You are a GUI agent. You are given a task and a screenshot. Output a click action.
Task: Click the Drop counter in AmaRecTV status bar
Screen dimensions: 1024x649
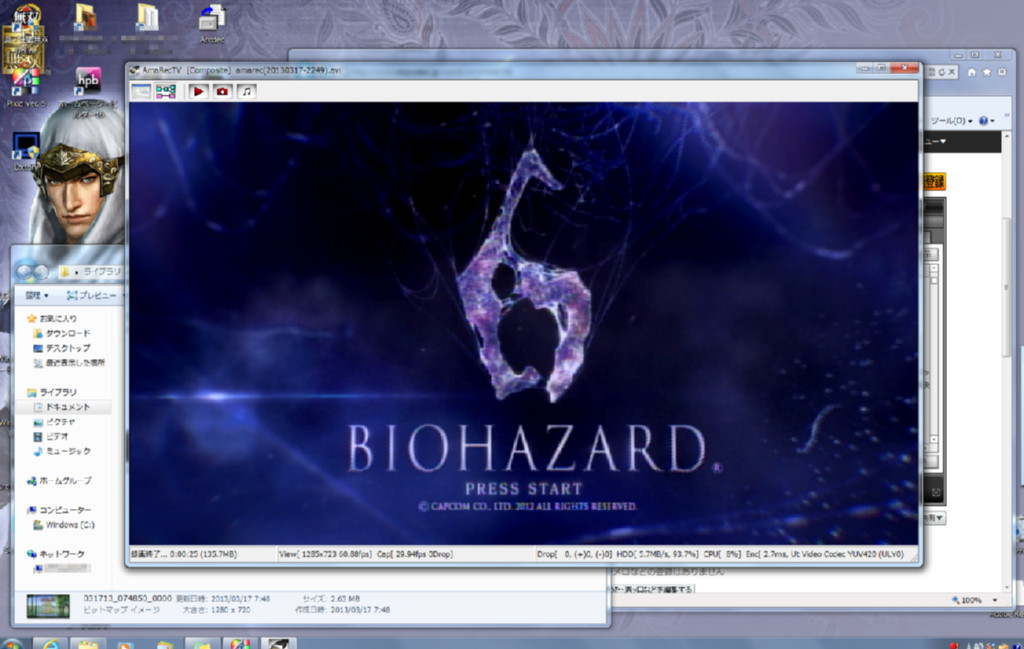574,554
